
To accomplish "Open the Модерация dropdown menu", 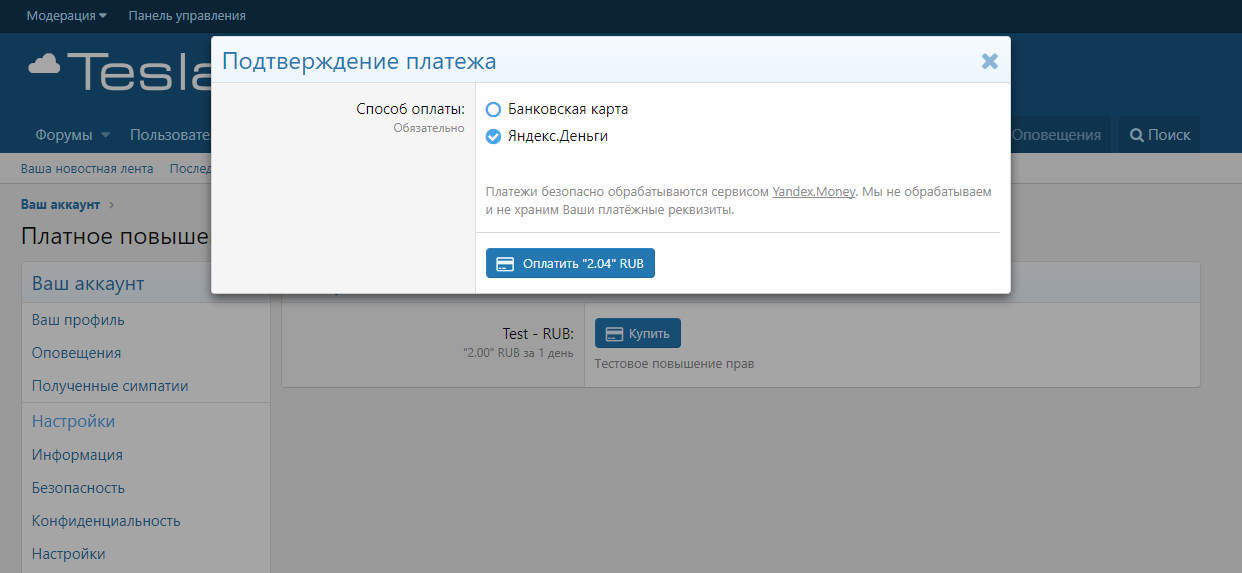I will pos(66,16).
